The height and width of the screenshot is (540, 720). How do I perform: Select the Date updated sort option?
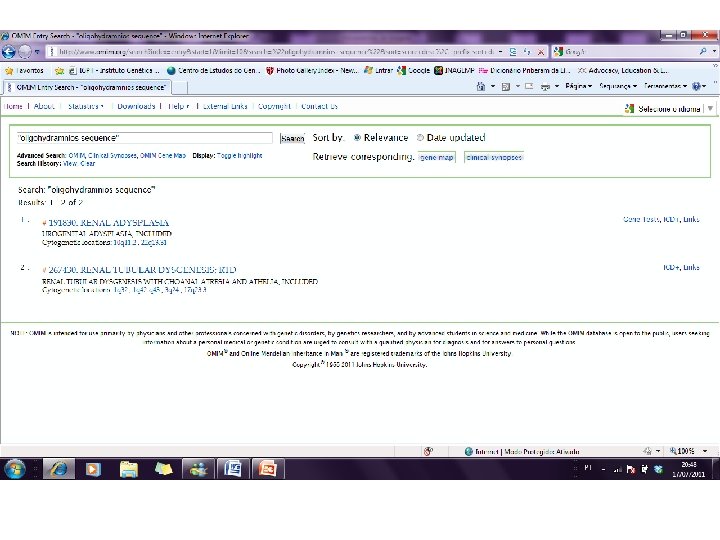click(420, 137)
